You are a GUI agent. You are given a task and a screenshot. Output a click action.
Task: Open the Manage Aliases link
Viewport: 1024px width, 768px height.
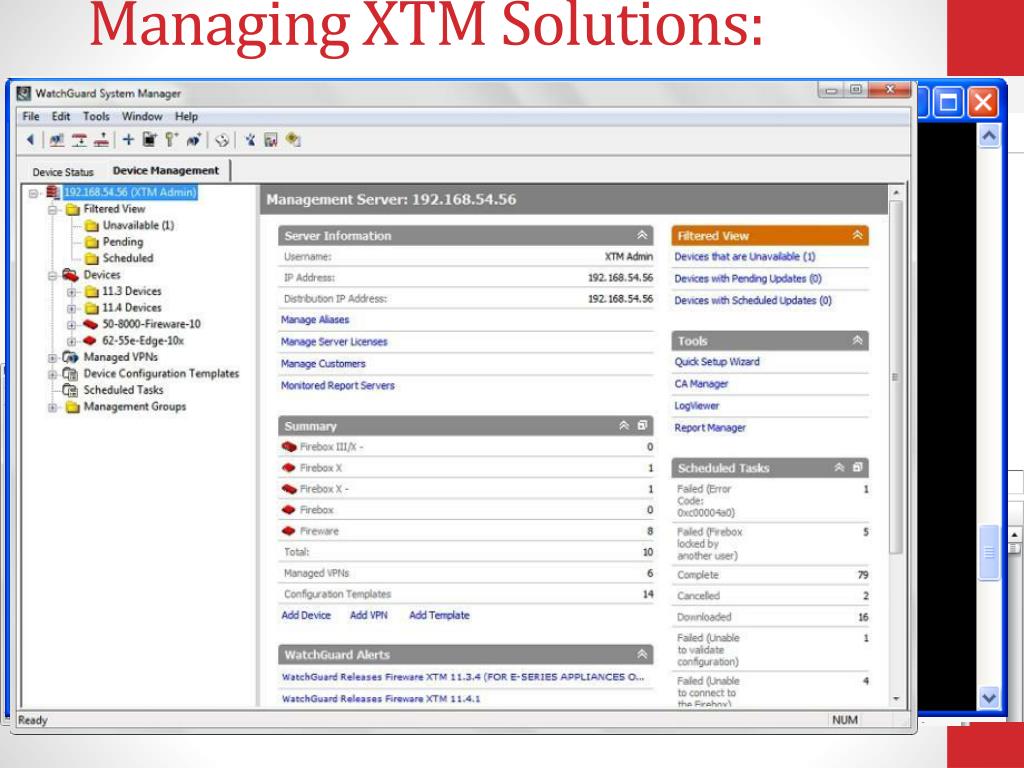[315, 319]
